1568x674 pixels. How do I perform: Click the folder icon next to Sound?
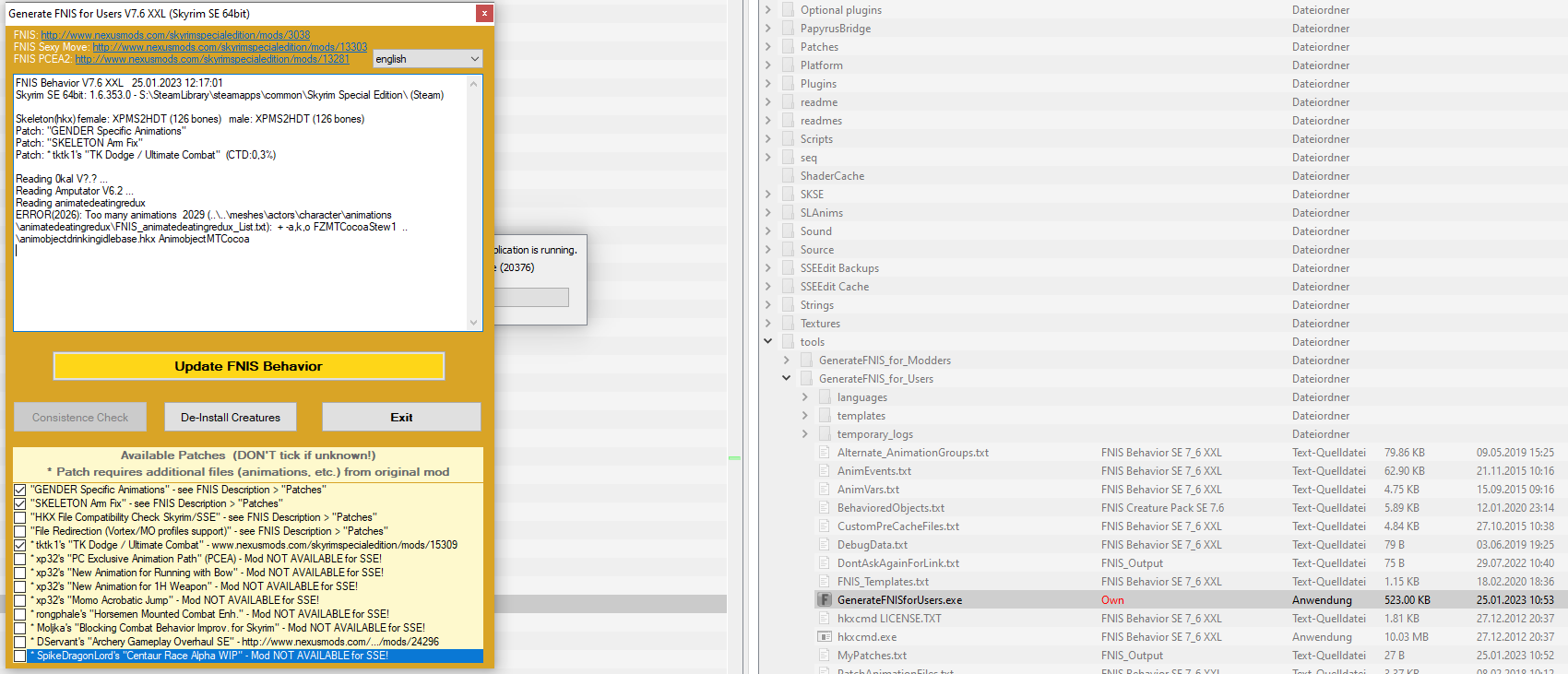point(788,231)
